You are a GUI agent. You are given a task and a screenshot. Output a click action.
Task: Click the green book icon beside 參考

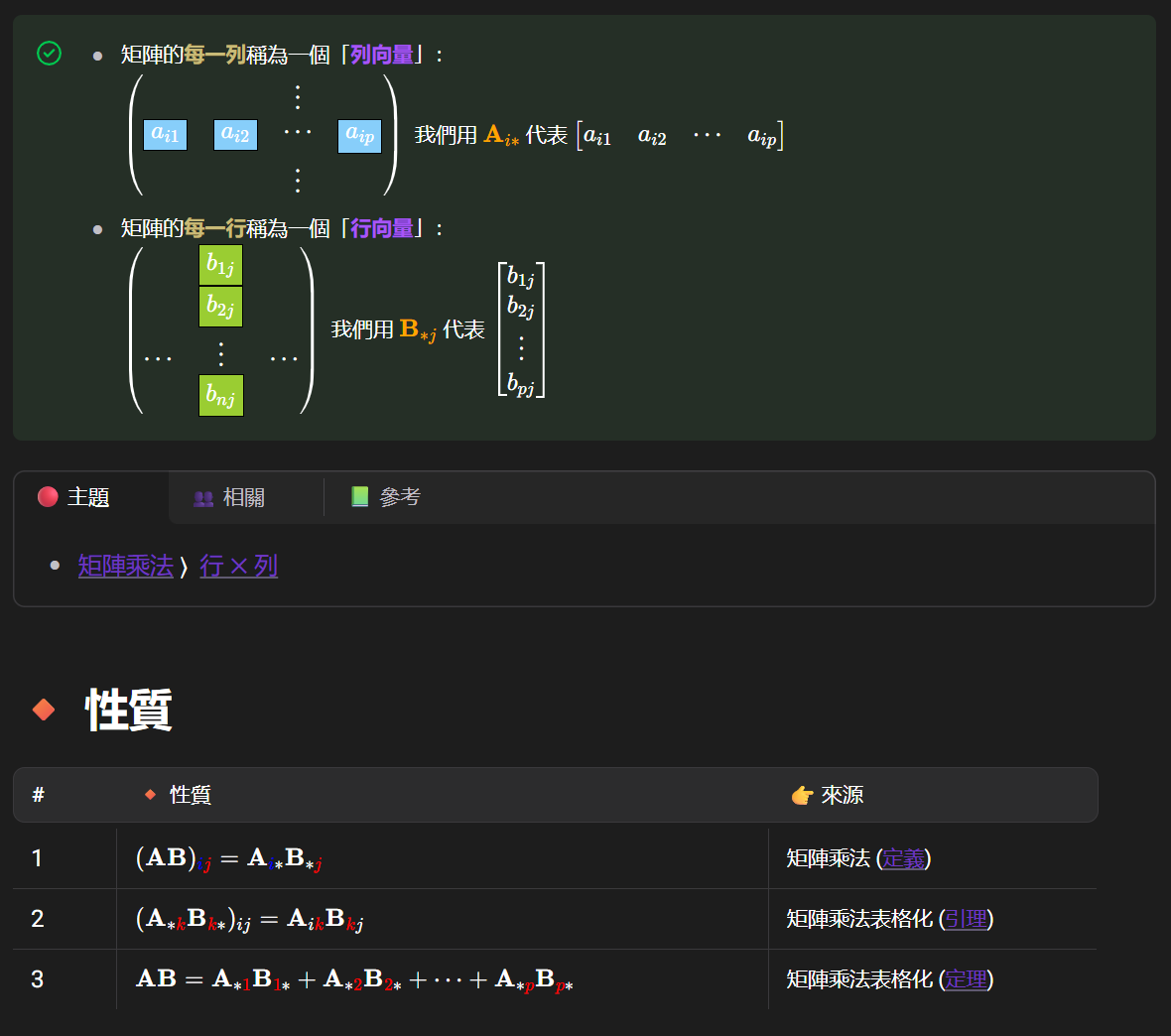tap(360, 496)
